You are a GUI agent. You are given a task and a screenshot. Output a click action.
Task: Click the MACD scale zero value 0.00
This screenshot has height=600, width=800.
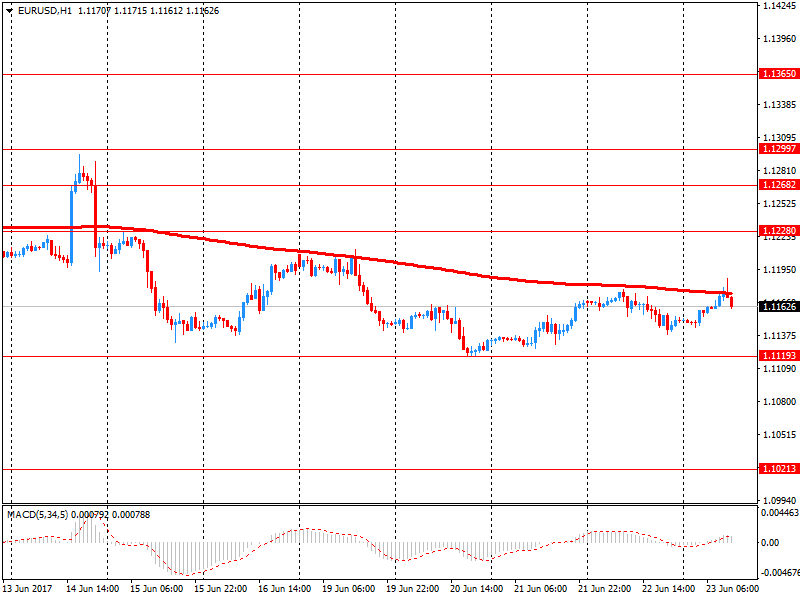770,543
